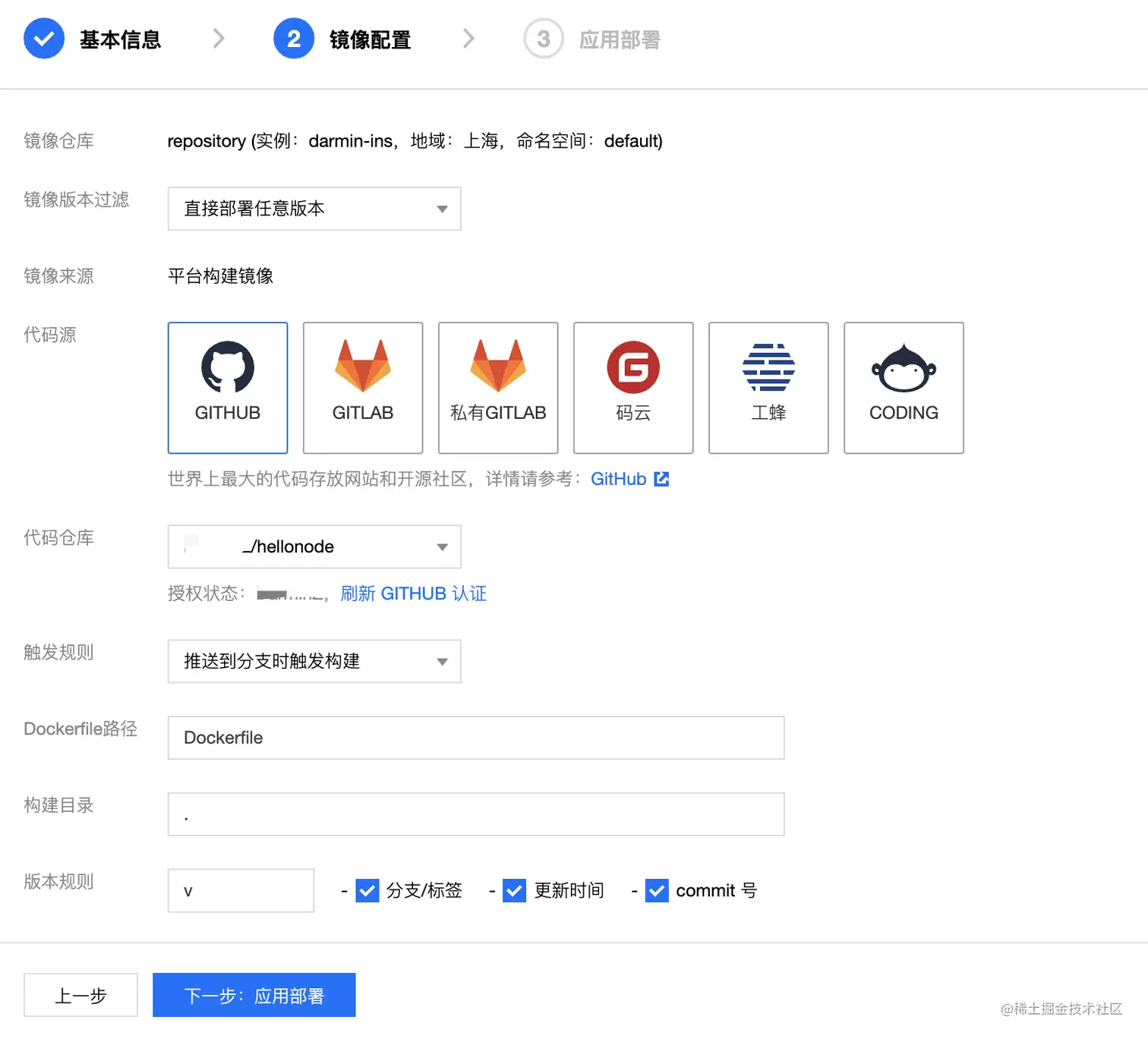Jump to the 应用部署 step

pos(620,39)
